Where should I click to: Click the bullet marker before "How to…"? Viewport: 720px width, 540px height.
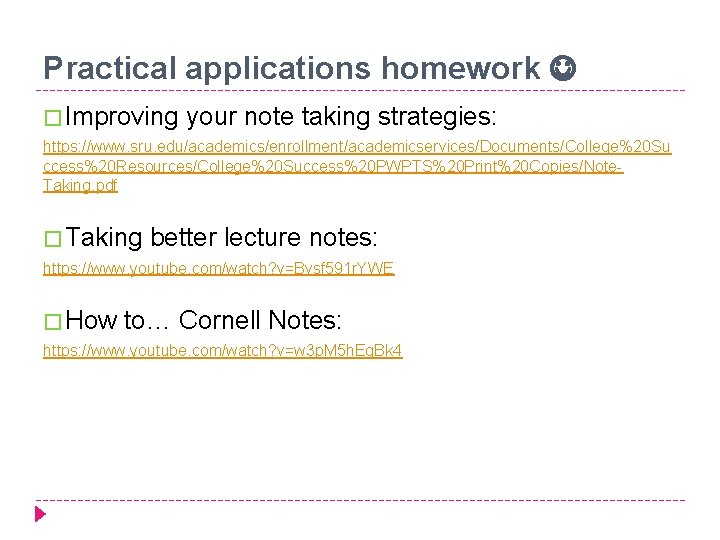[x=53, y=321]
